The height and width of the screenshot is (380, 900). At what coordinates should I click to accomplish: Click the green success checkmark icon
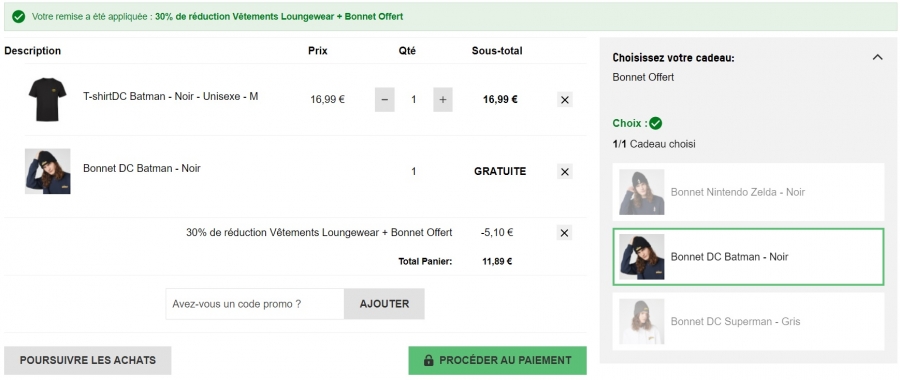coord(18,17)
